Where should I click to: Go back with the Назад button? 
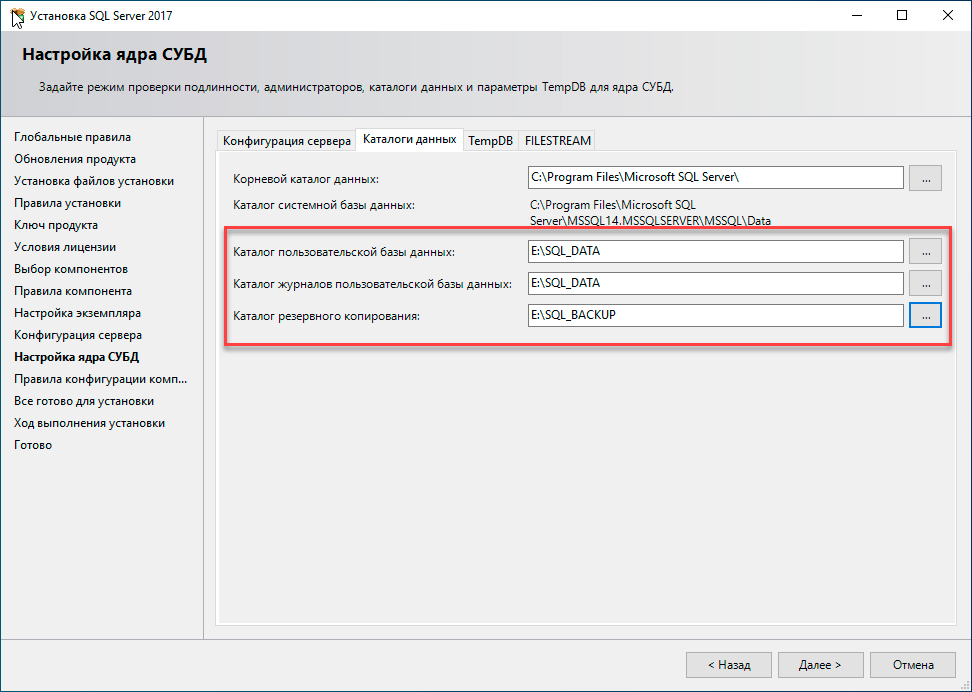[729, 664]
